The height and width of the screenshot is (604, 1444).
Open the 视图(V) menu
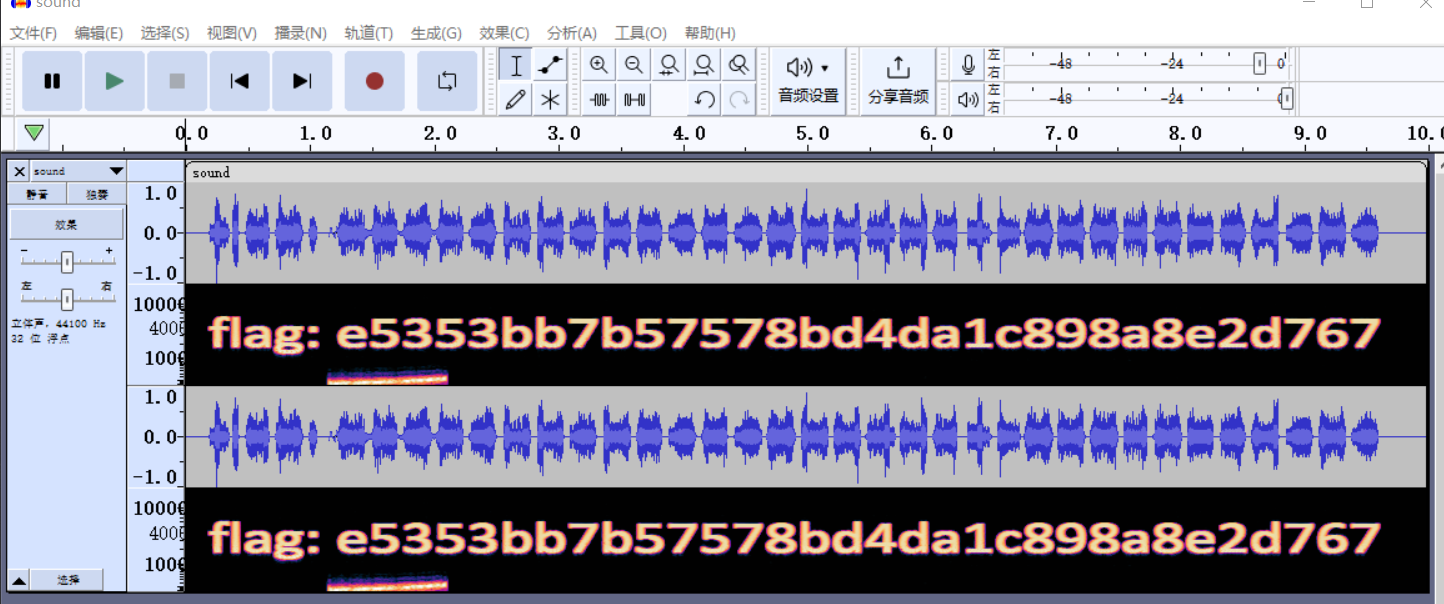tap(231, 33)
